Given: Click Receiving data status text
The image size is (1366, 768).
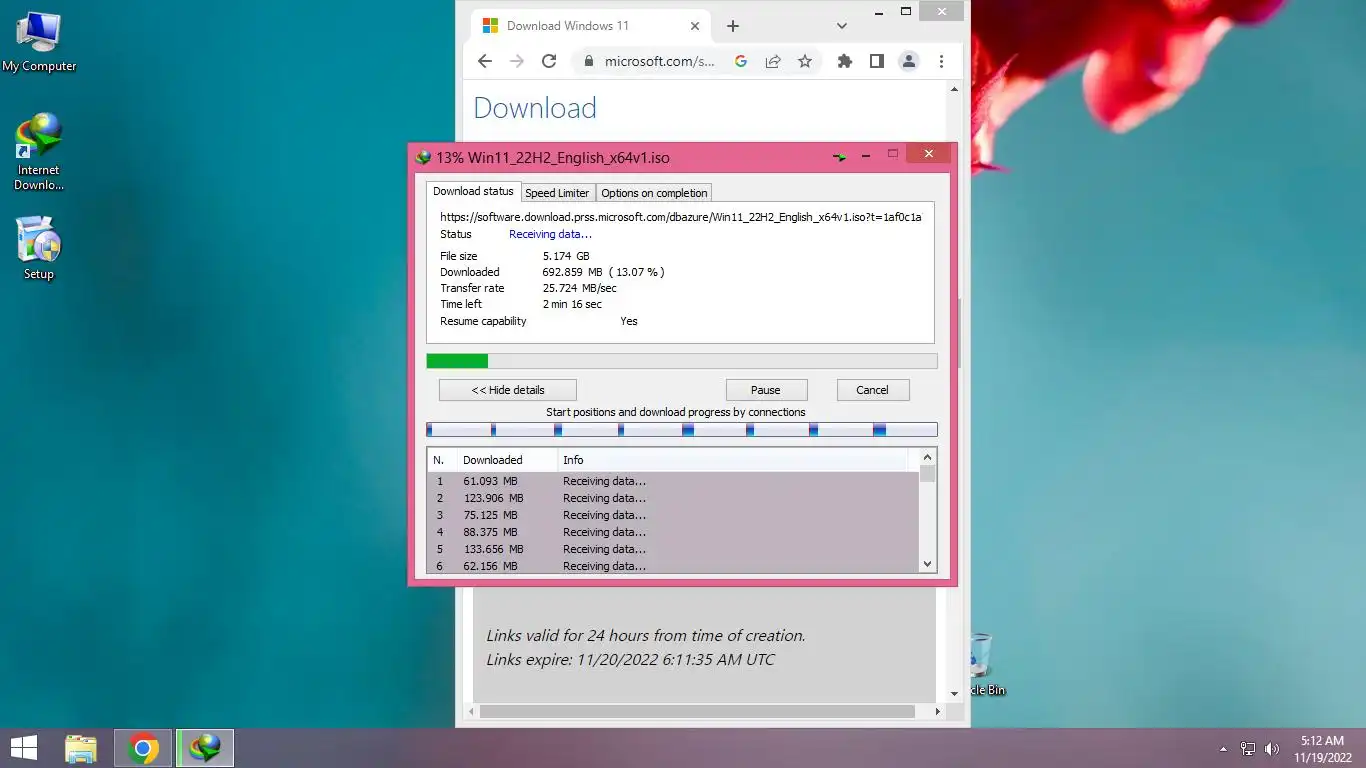Looking at the screenshot, I should point(550,234).
